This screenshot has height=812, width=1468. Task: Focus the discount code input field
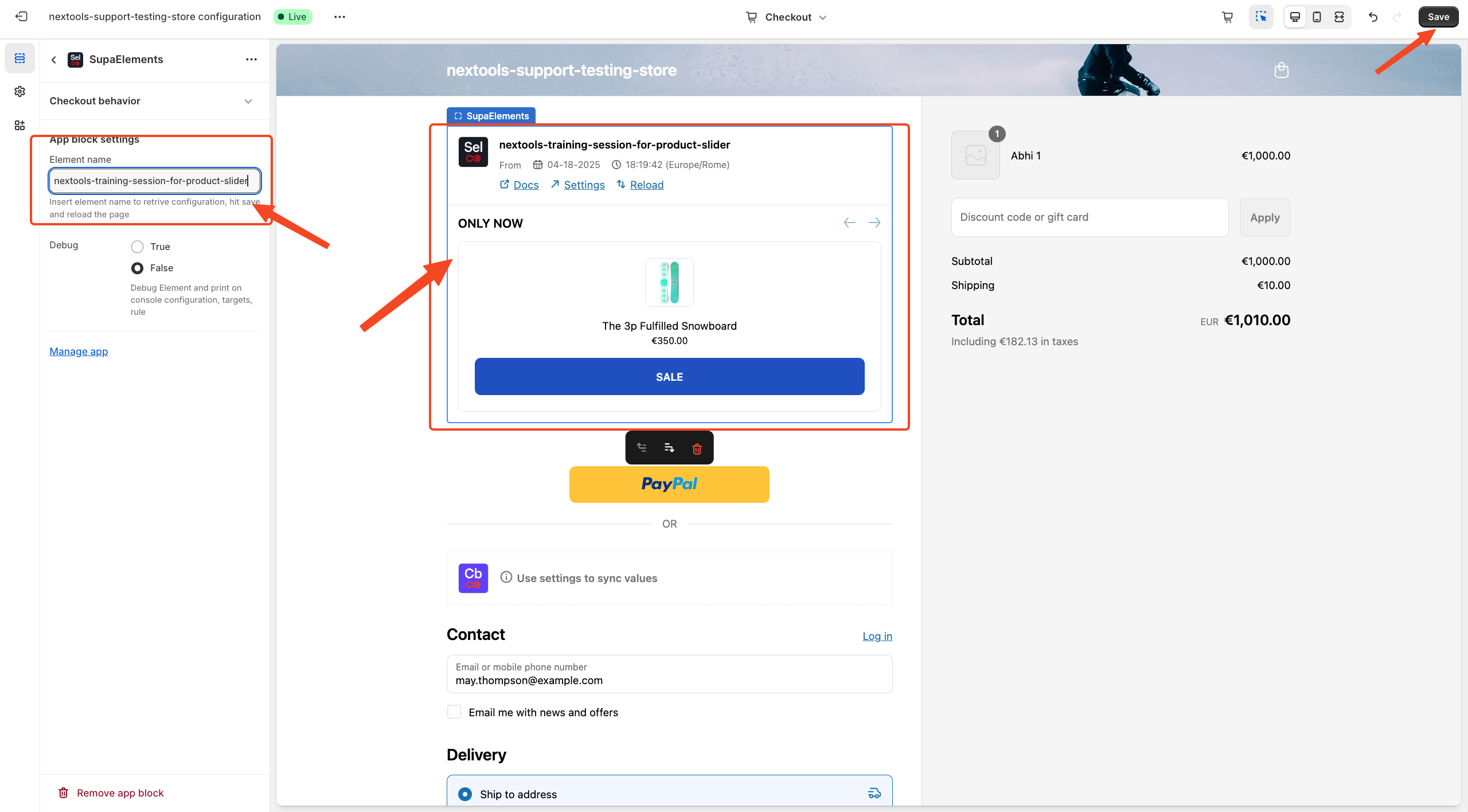[x=1090, y=217]
